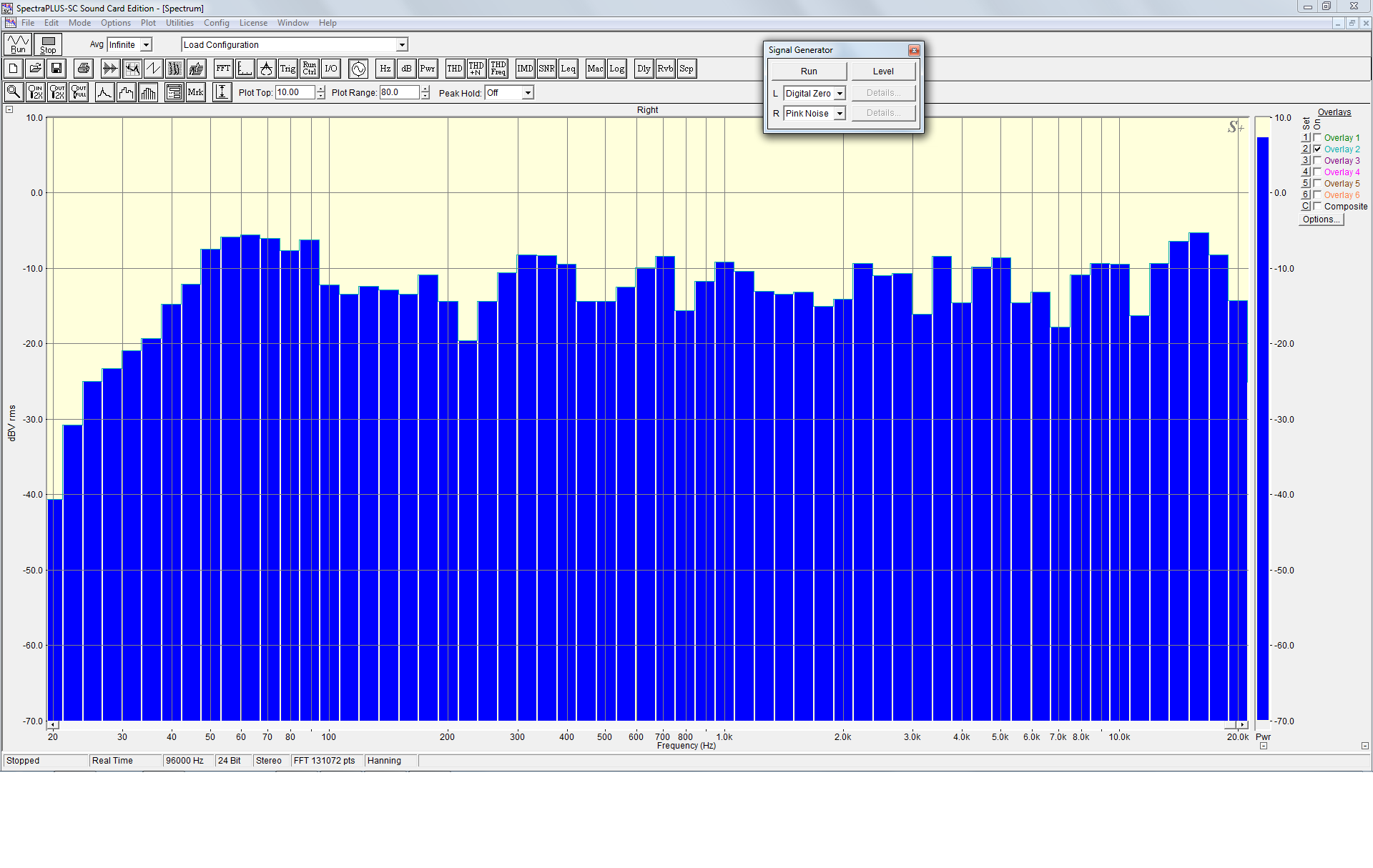Open the FFT settings icon
The image size is (1373, 868).
223,69
